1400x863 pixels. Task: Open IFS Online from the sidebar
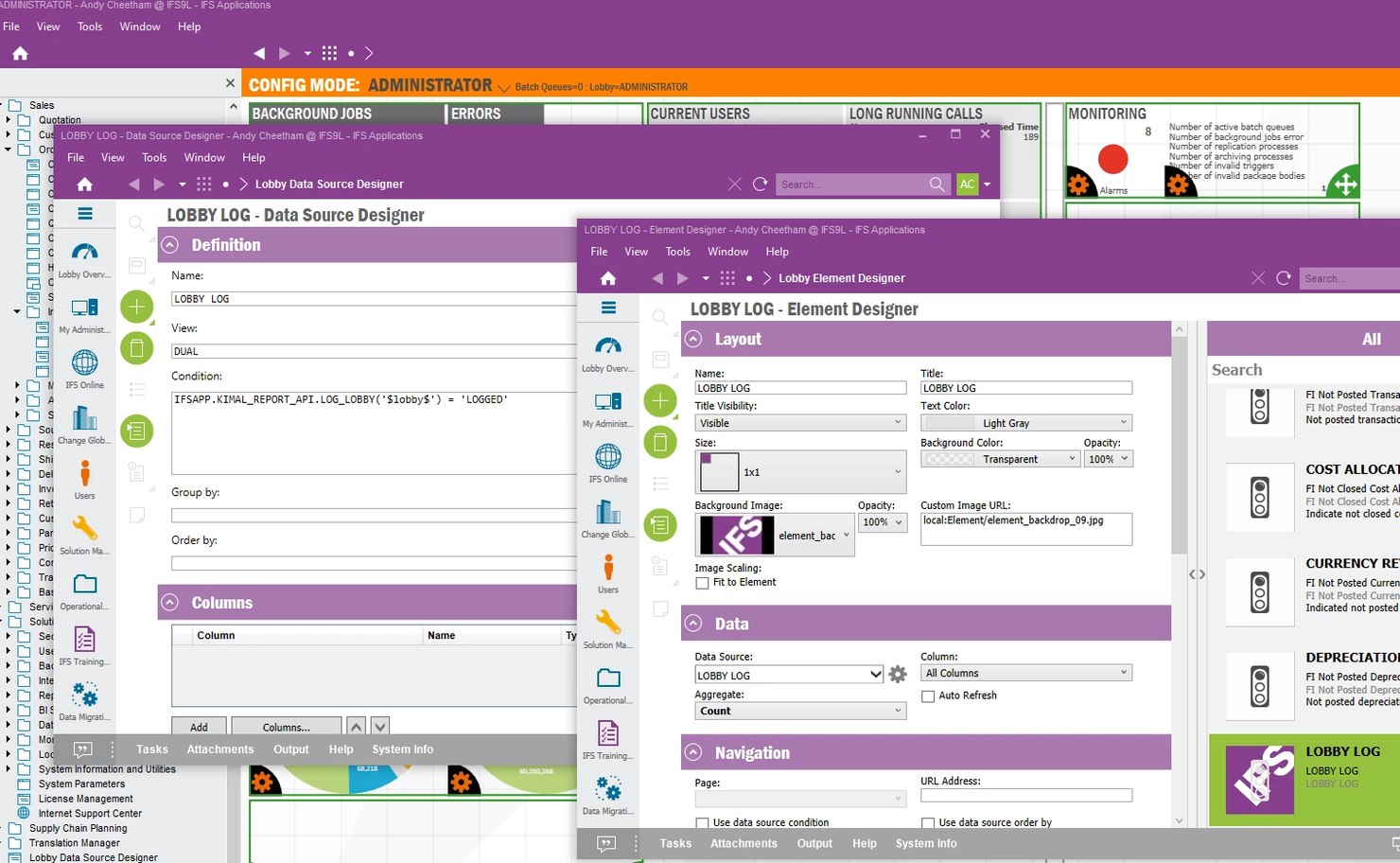pos(607,464)
